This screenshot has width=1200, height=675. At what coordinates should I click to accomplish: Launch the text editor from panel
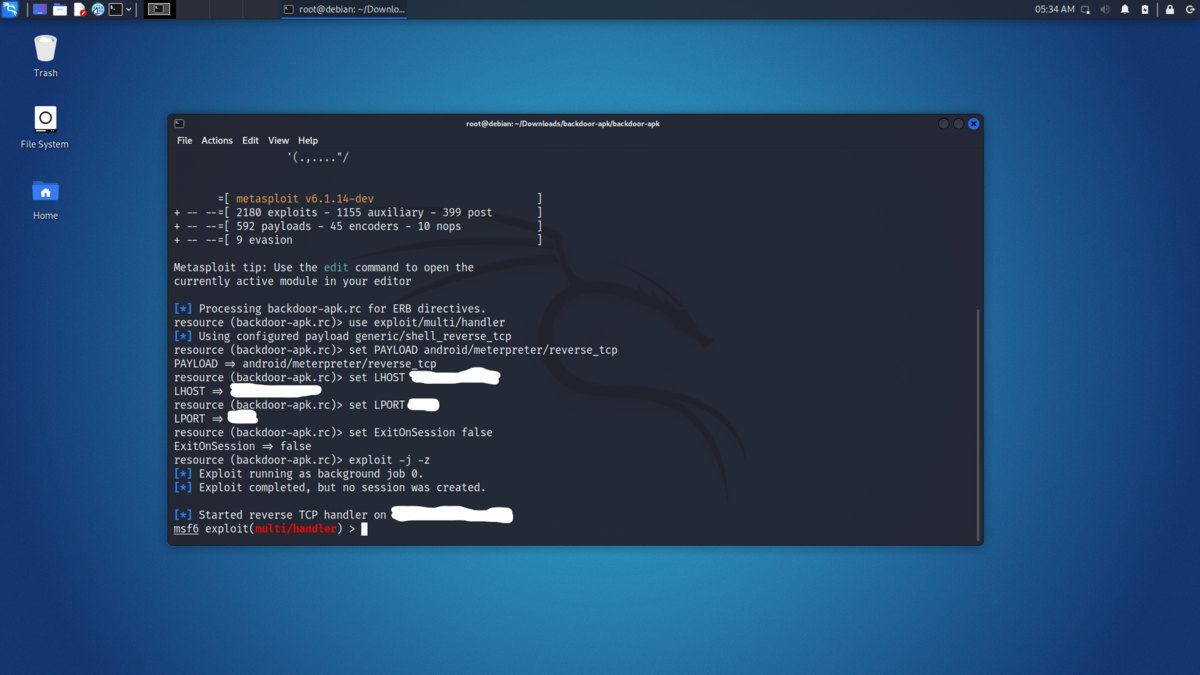(80, 9)
